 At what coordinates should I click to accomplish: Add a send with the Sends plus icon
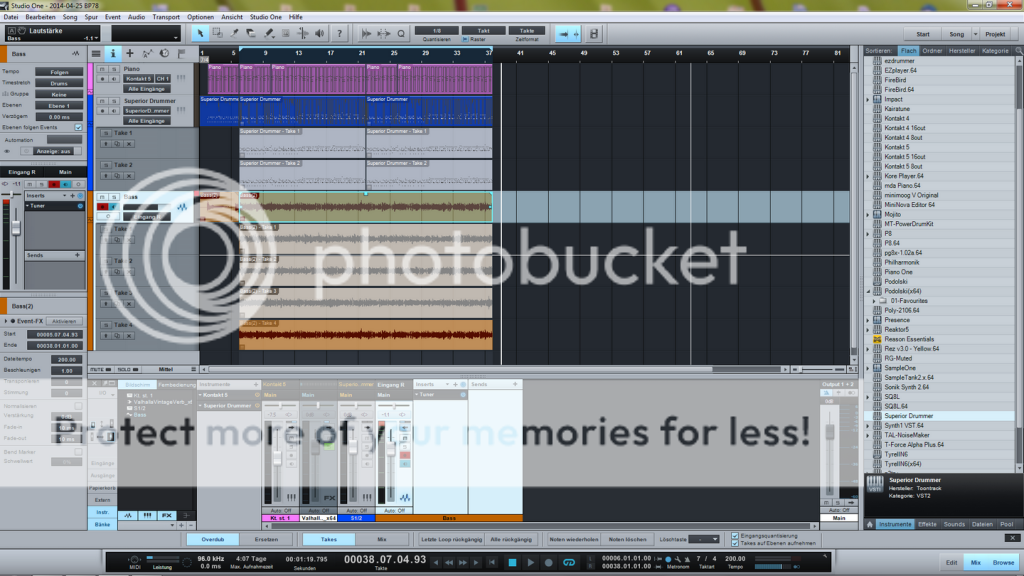[77, 255]
